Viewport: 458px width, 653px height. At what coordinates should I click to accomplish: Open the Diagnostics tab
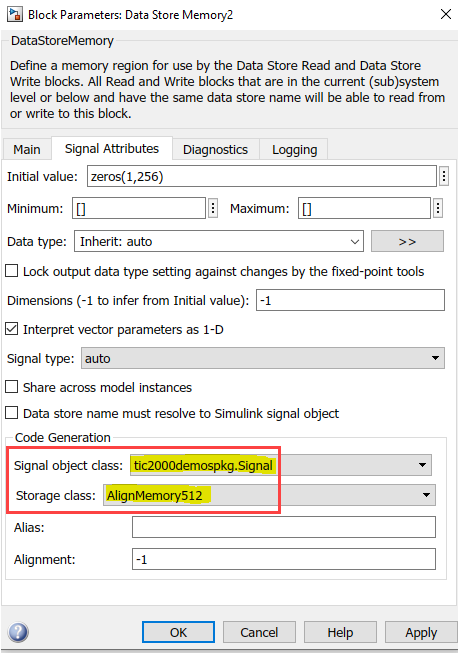[x=215, y=149]
